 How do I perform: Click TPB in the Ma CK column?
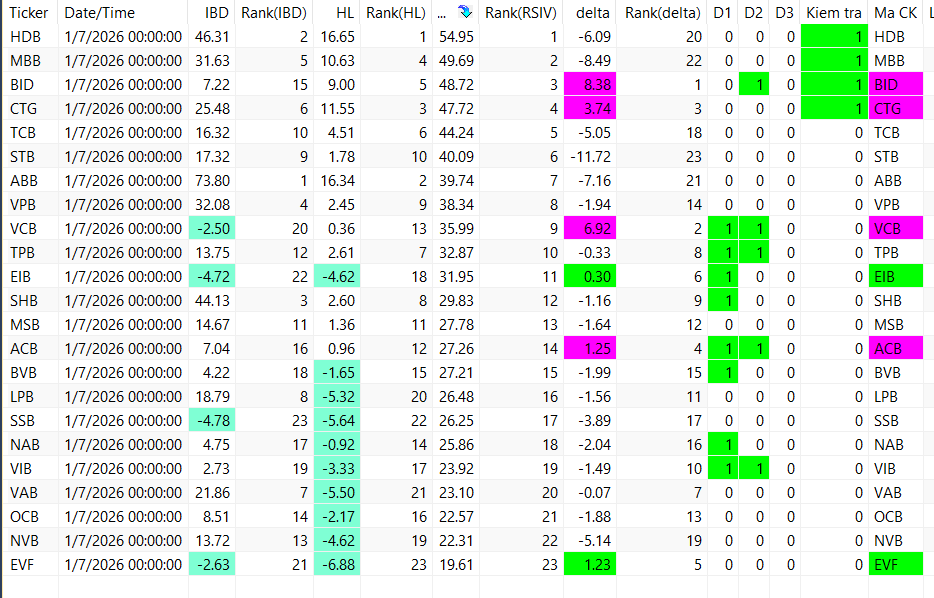(887, 253)
